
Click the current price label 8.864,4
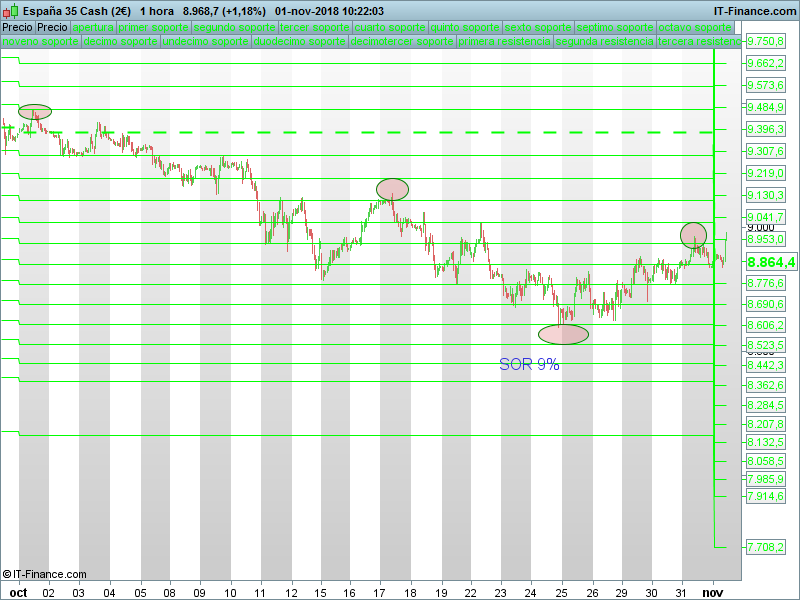(770, 262)
